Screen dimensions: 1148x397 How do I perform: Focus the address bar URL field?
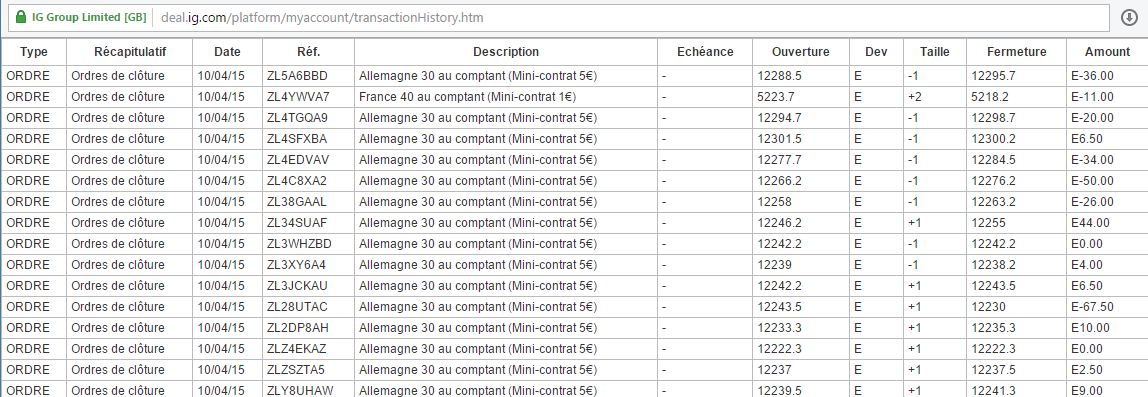(559, 17)
